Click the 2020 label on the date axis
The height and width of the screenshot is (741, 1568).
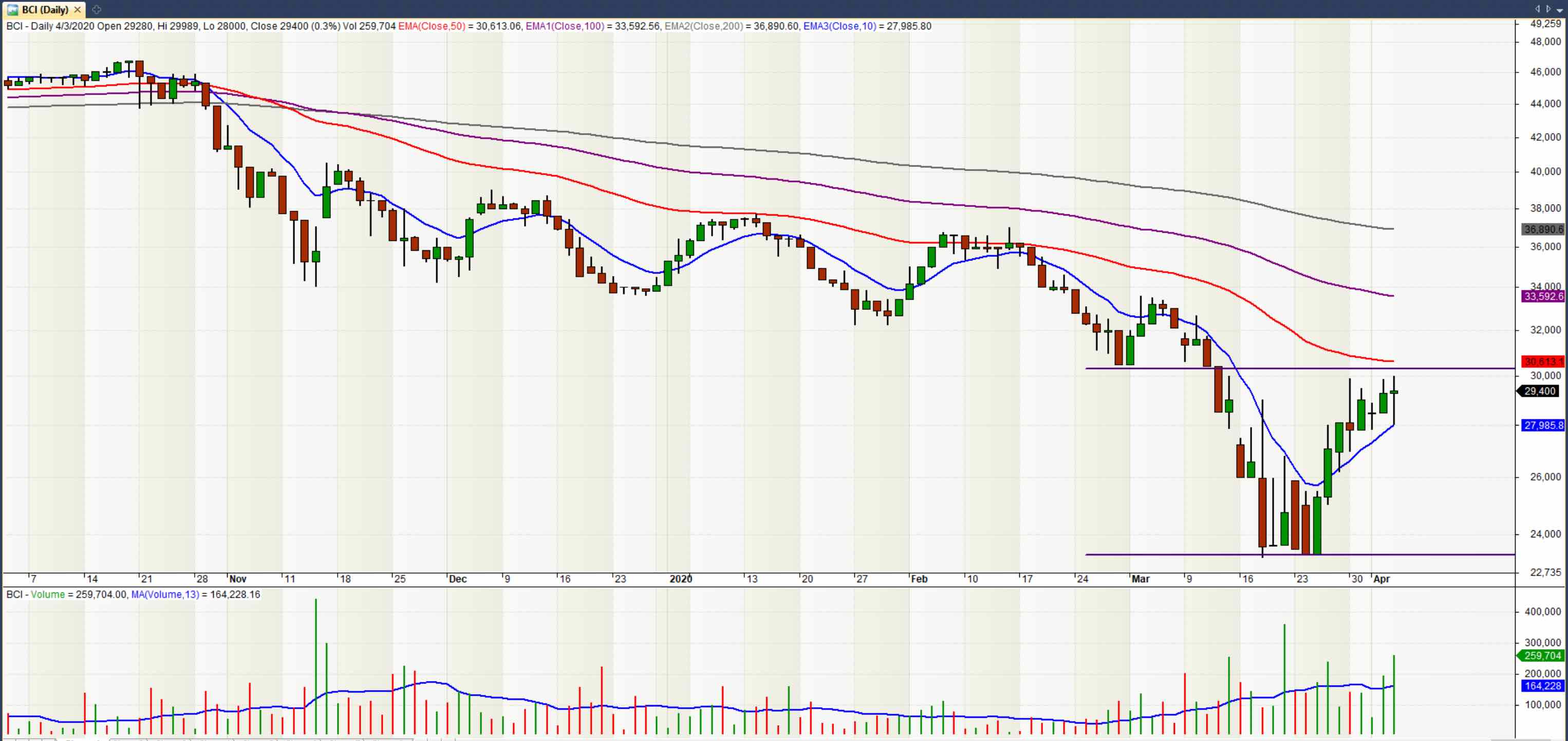point(681,579)
